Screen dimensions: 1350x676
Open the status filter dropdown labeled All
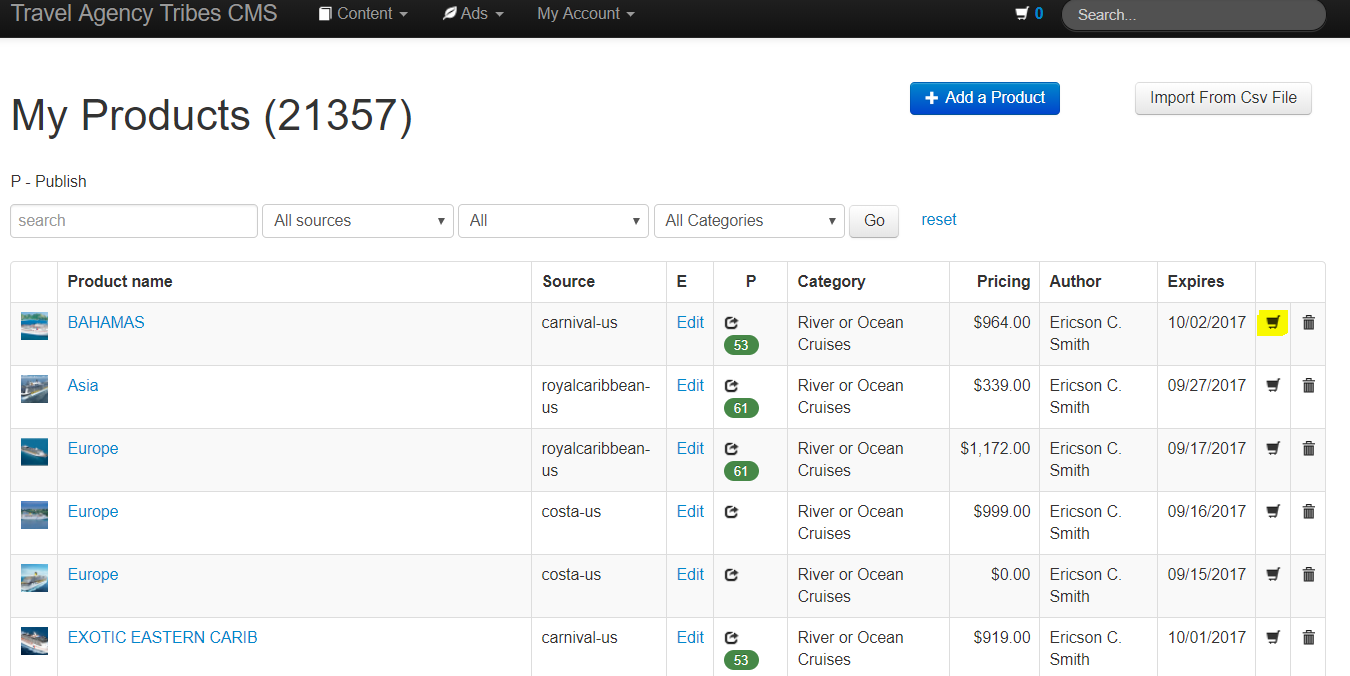553,221
